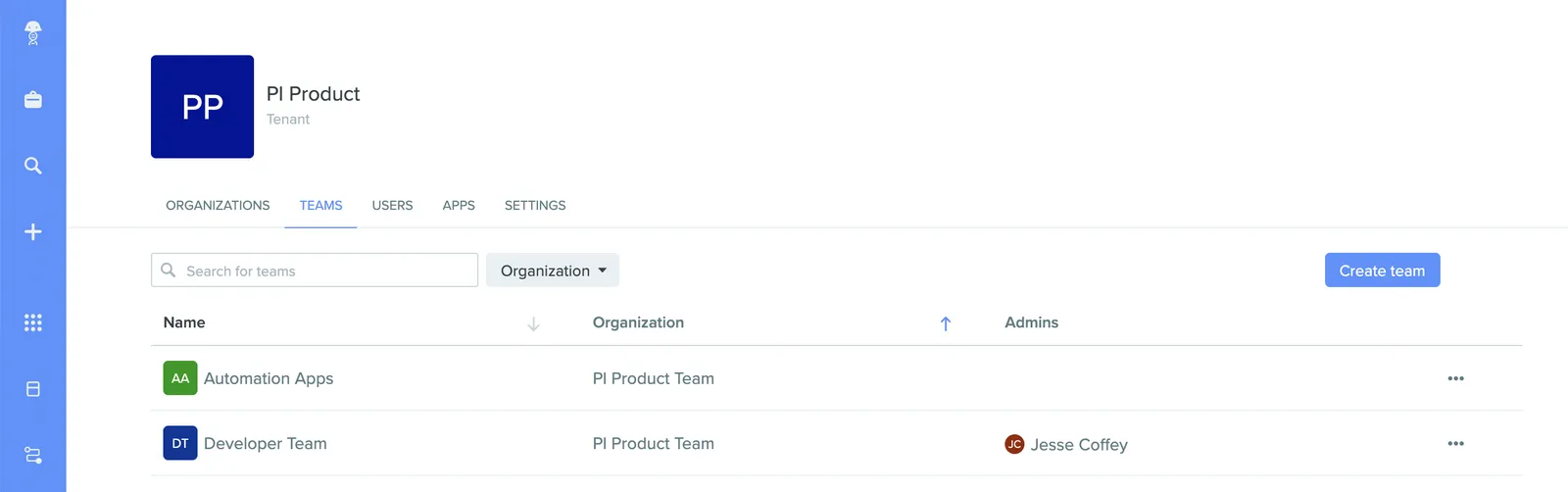Click the plus icon in sidebar
Screen dimensions: 1568x492
33,232
